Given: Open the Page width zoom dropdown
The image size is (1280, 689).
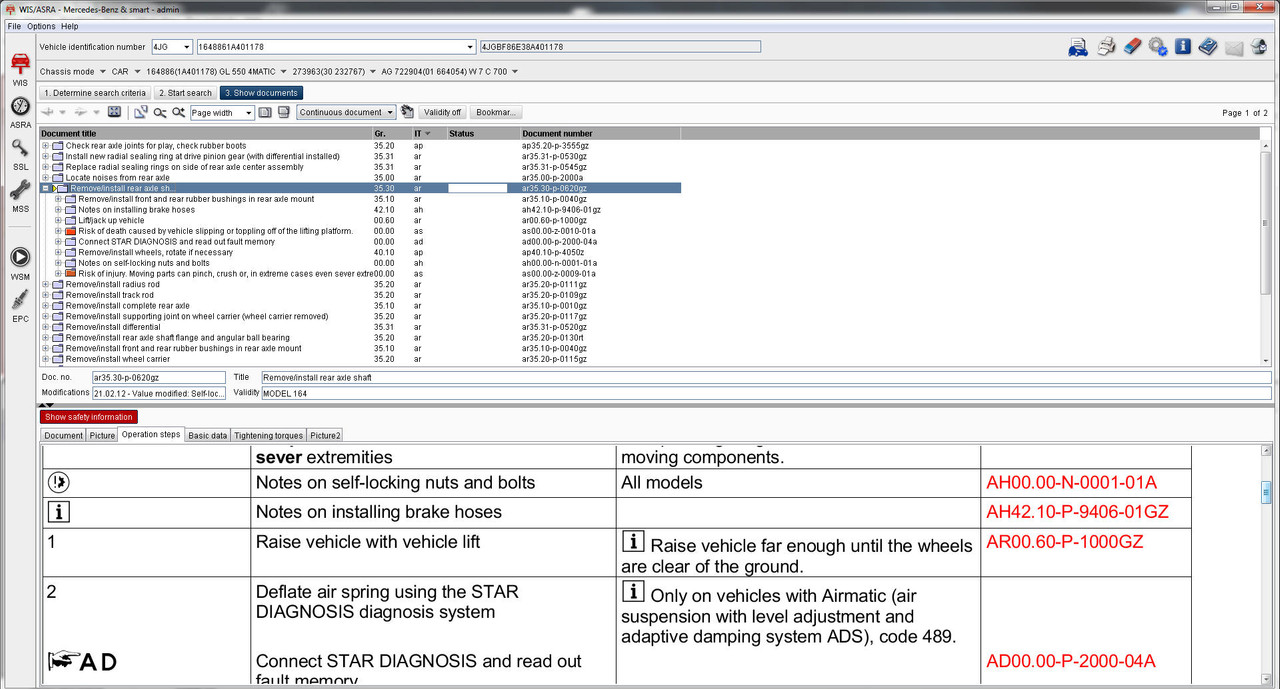Looking at the screenshot, I should tap(222, 113).
